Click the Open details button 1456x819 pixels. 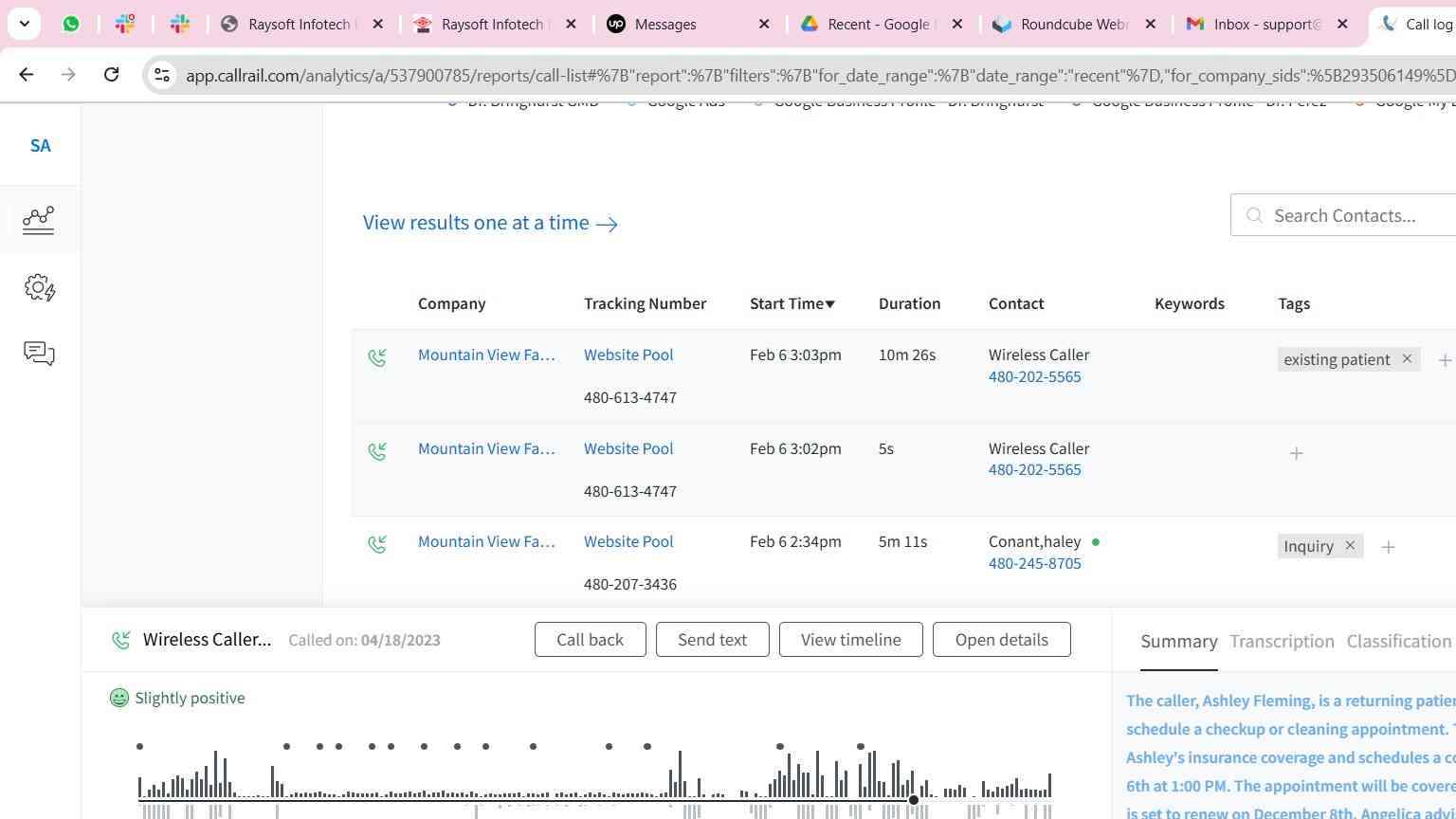[1001, 640]
